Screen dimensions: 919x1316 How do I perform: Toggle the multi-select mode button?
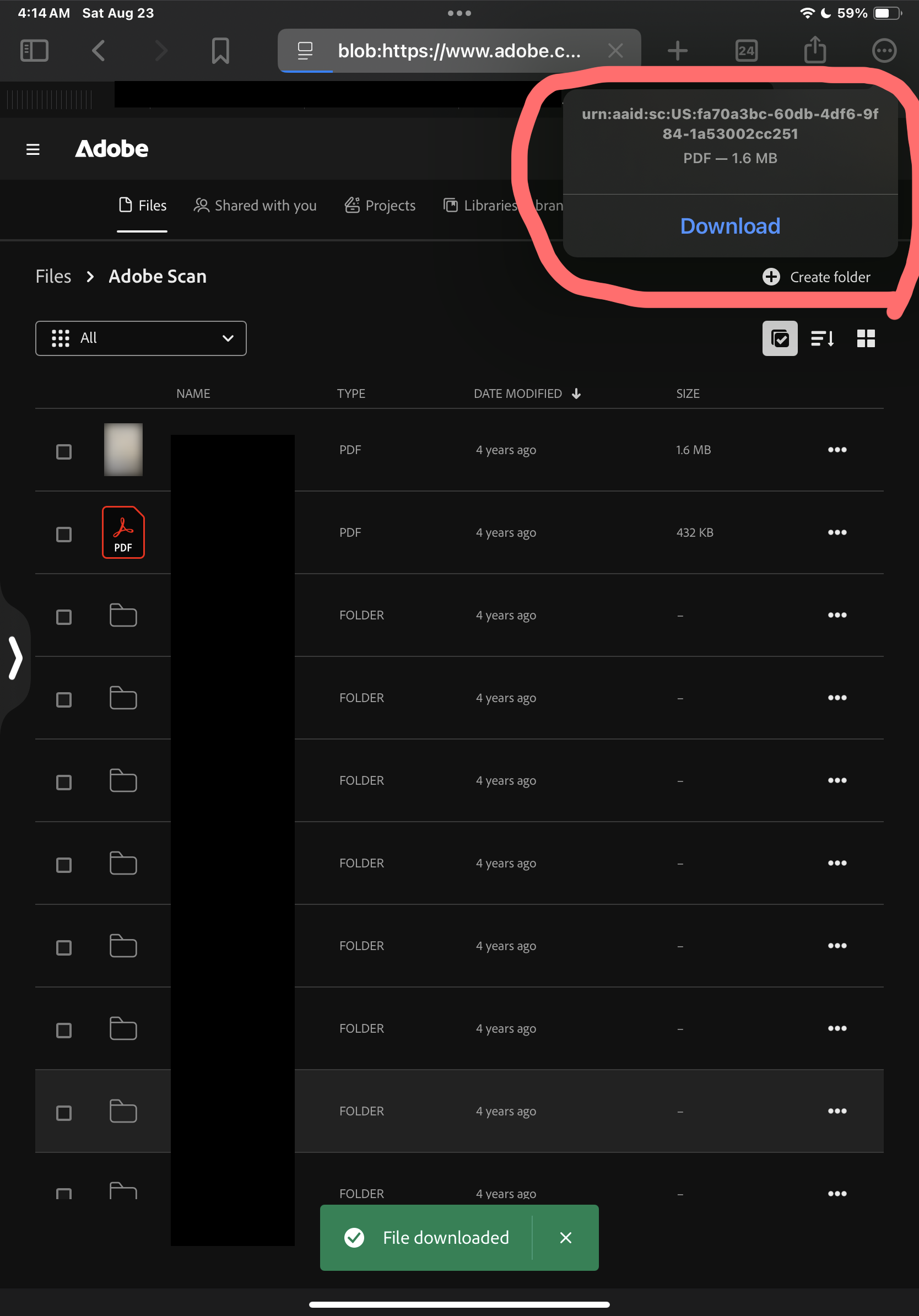[779, 338]
